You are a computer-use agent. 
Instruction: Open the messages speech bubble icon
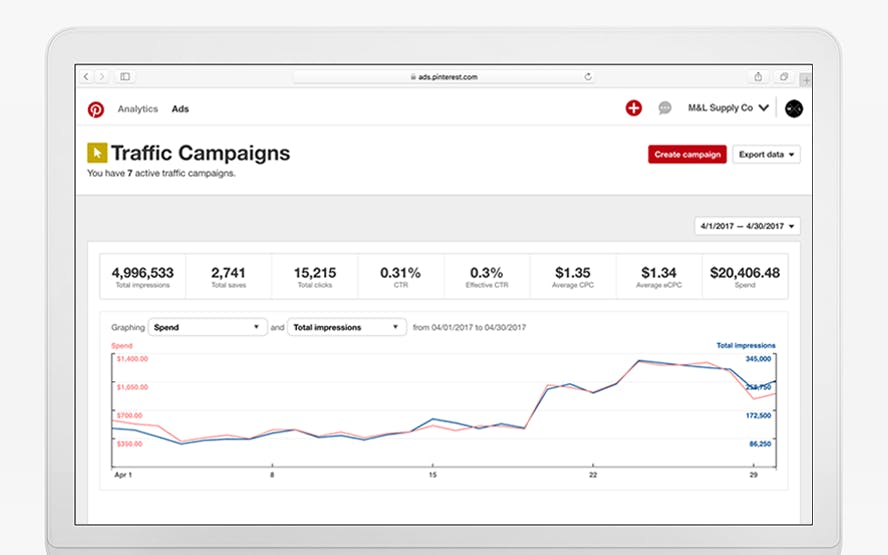tap(665, 108)
